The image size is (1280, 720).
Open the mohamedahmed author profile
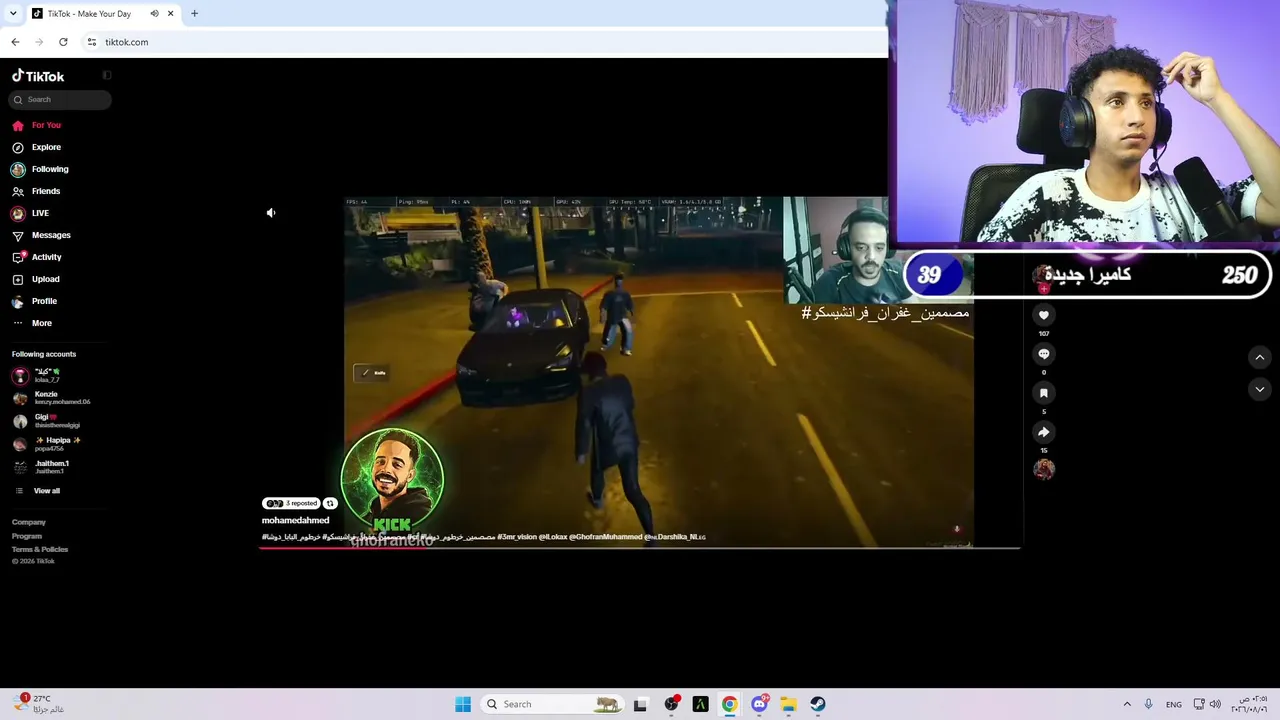coord(295,520)
